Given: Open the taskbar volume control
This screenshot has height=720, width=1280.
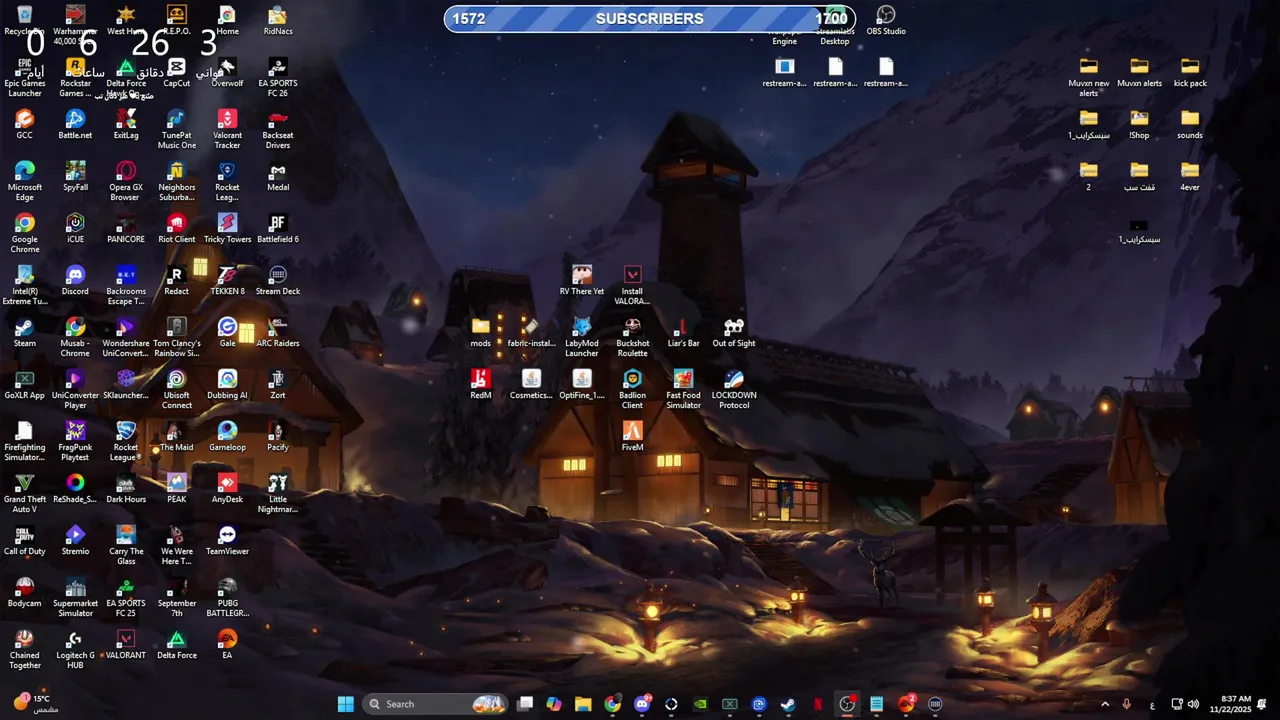Looking at the screenshot, I should [x=1193, y=704].
